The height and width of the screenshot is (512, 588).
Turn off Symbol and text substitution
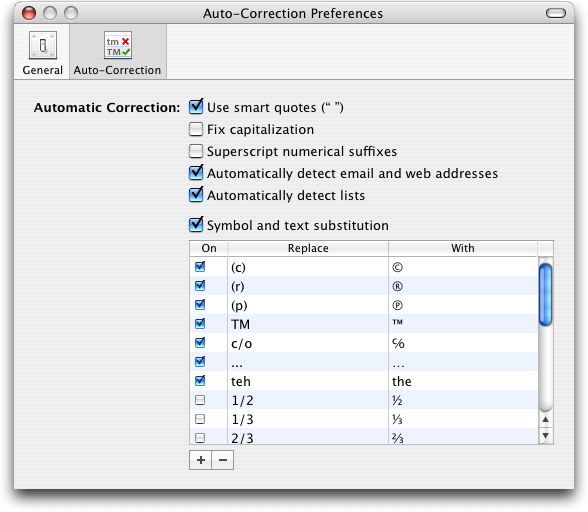tap(196, 225)
